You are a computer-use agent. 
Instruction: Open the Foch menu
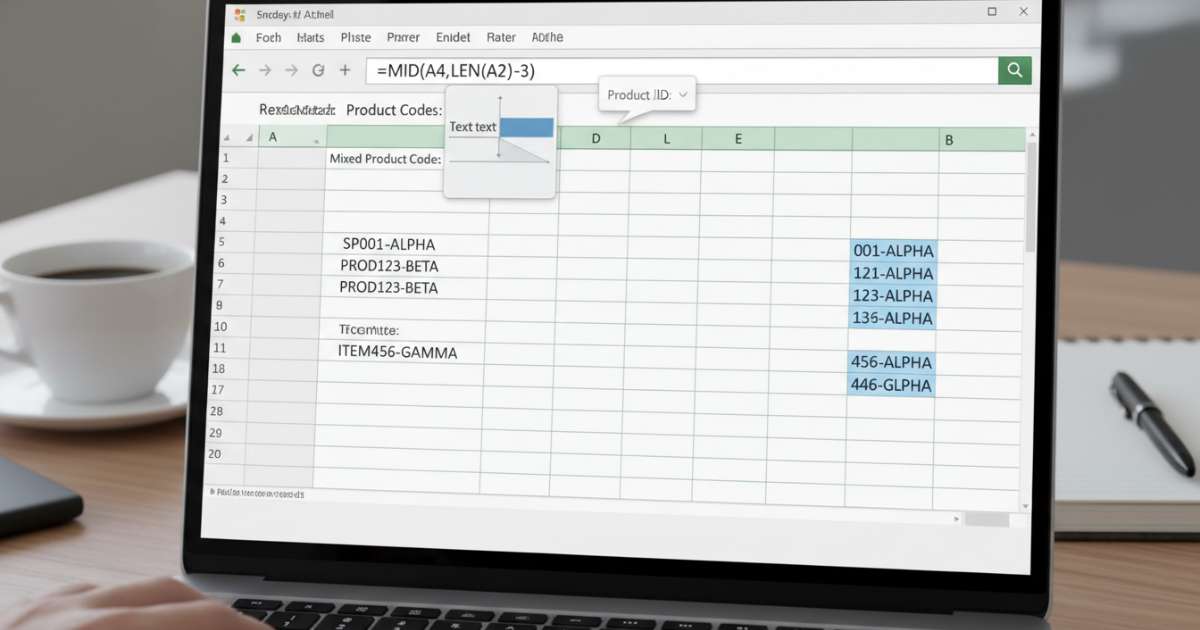point(268,37)
